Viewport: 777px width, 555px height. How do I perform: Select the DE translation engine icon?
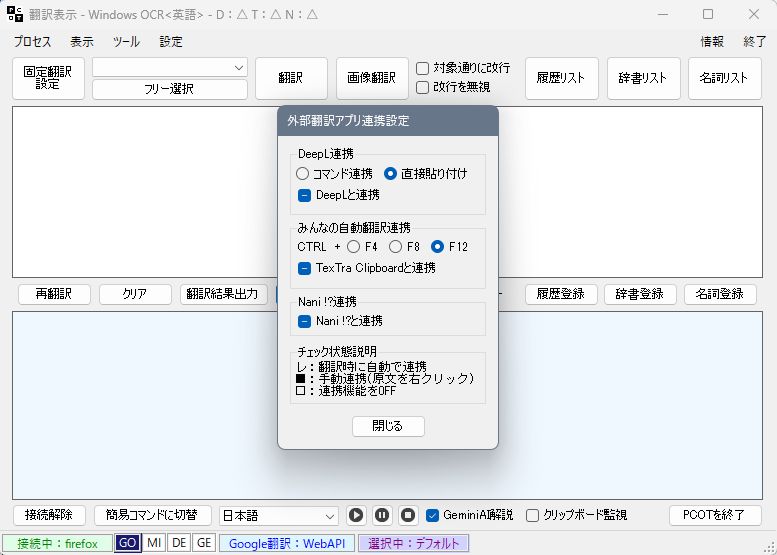179,543
